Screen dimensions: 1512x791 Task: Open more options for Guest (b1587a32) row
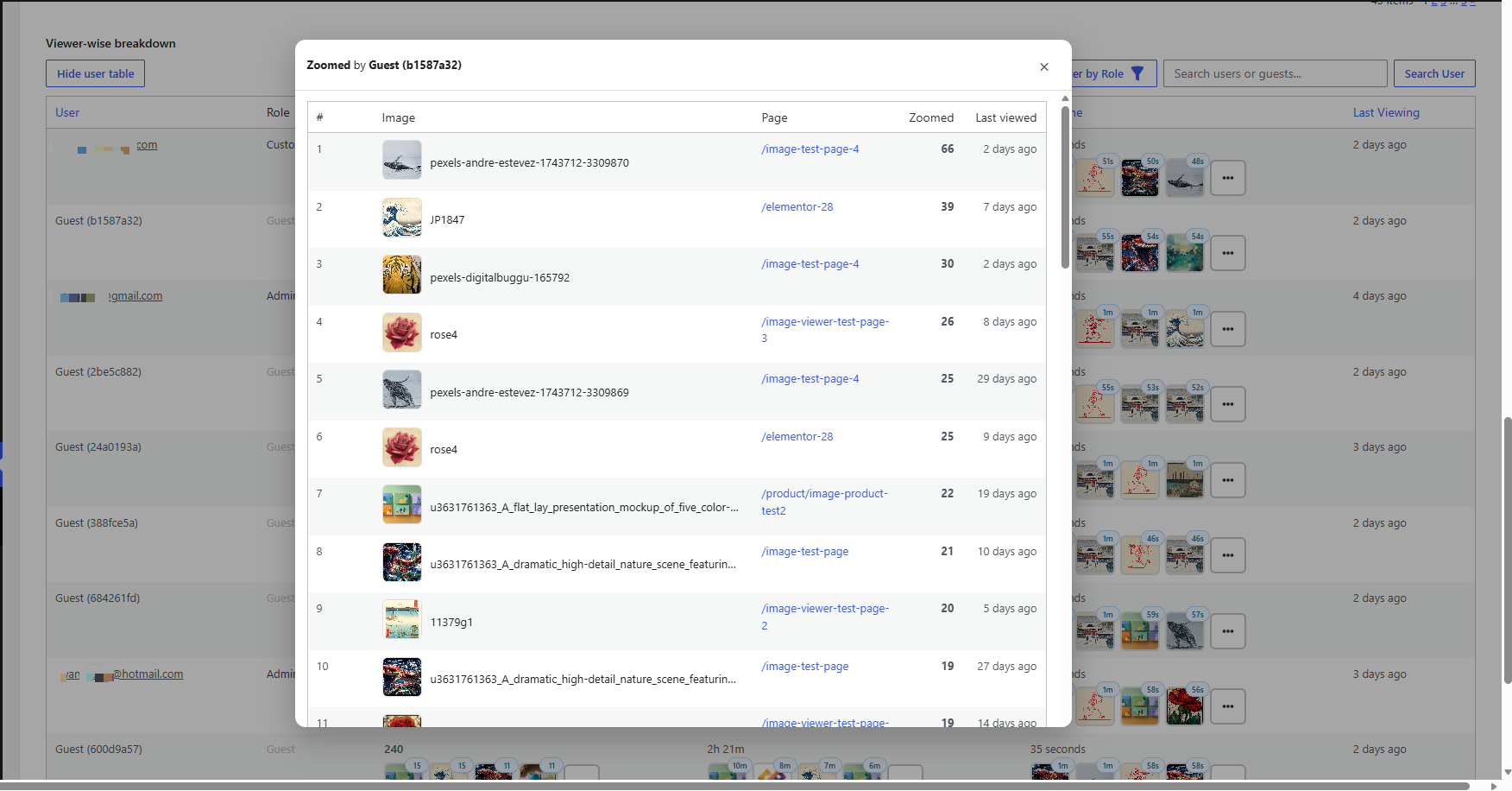1228,253
